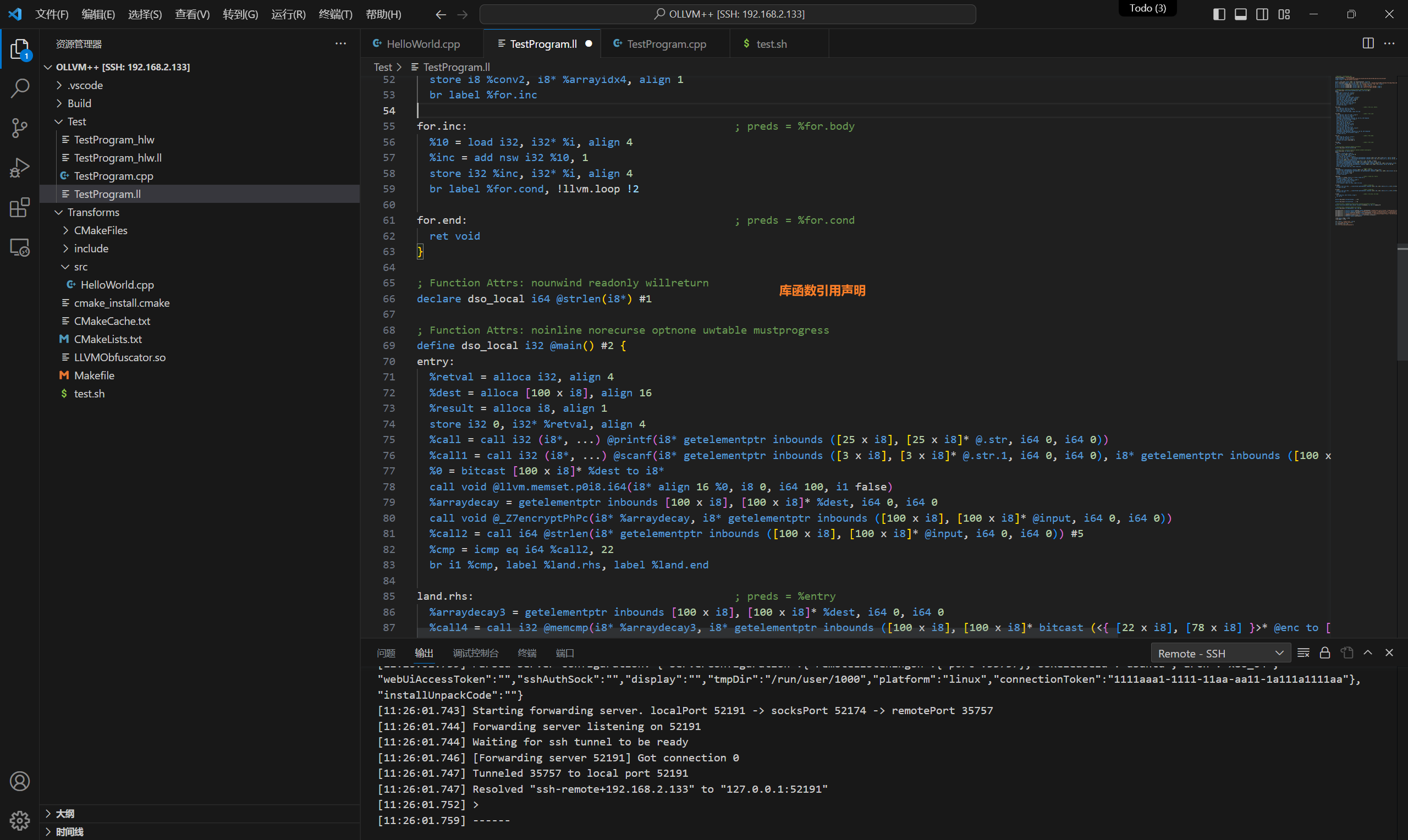Open the Explorer view in activity bar
Viewport: 1408px width, 840px height.
tap(20, 49)
